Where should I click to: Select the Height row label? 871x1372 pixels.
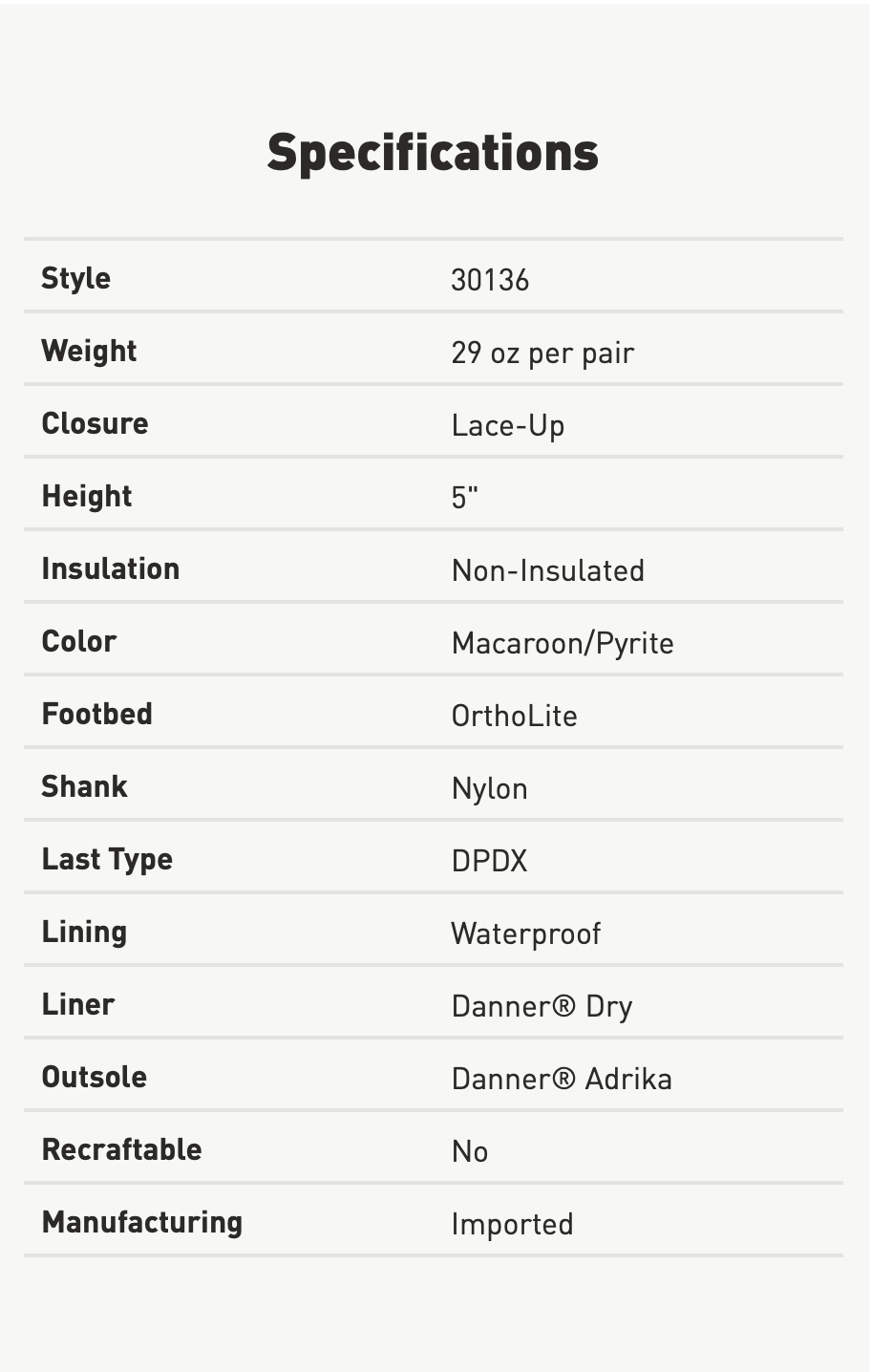point(87,496)
